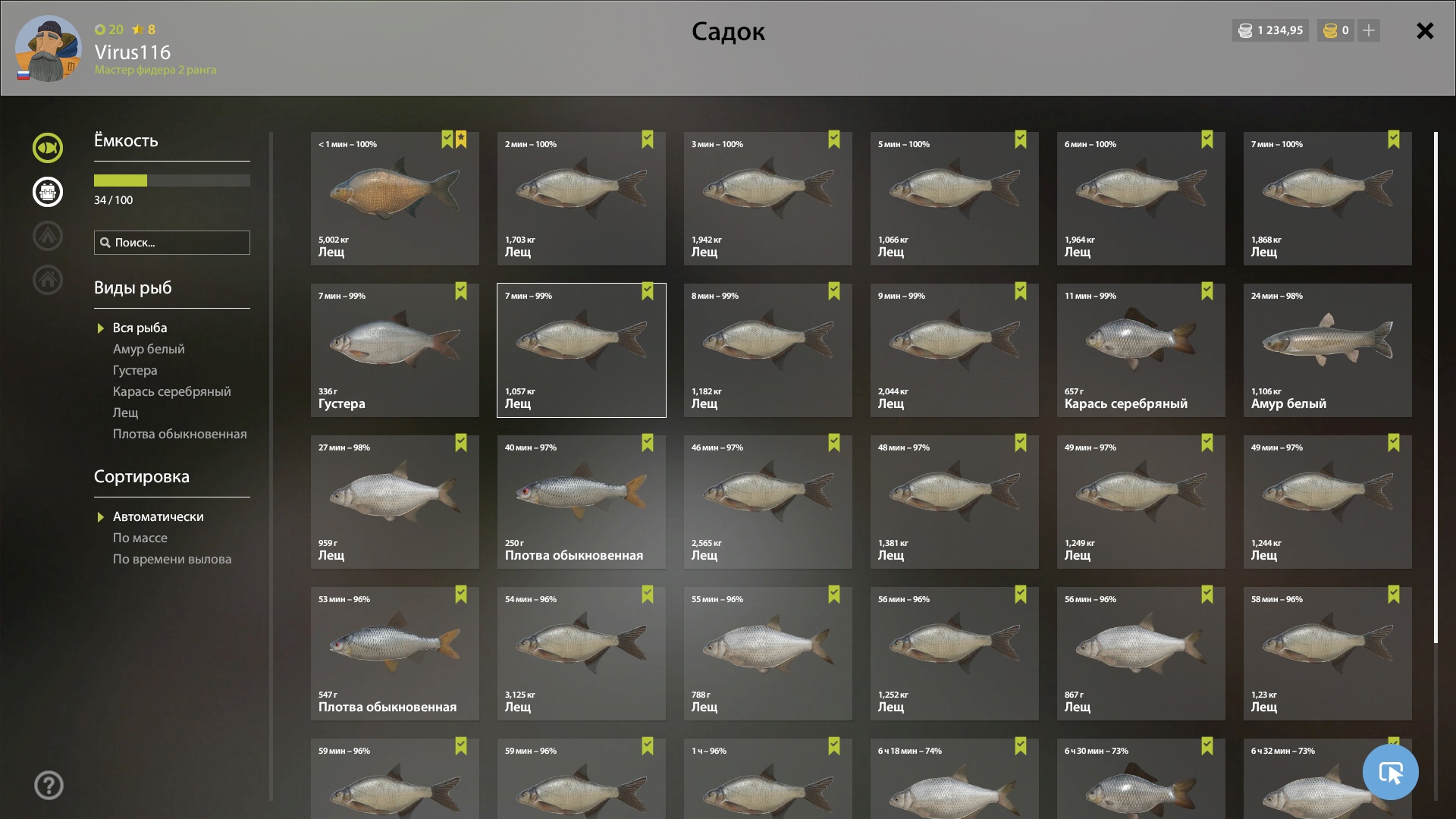
Task: Click bookmark icon on 1,381 кг Лещ
Action: tap(1021, 443)
